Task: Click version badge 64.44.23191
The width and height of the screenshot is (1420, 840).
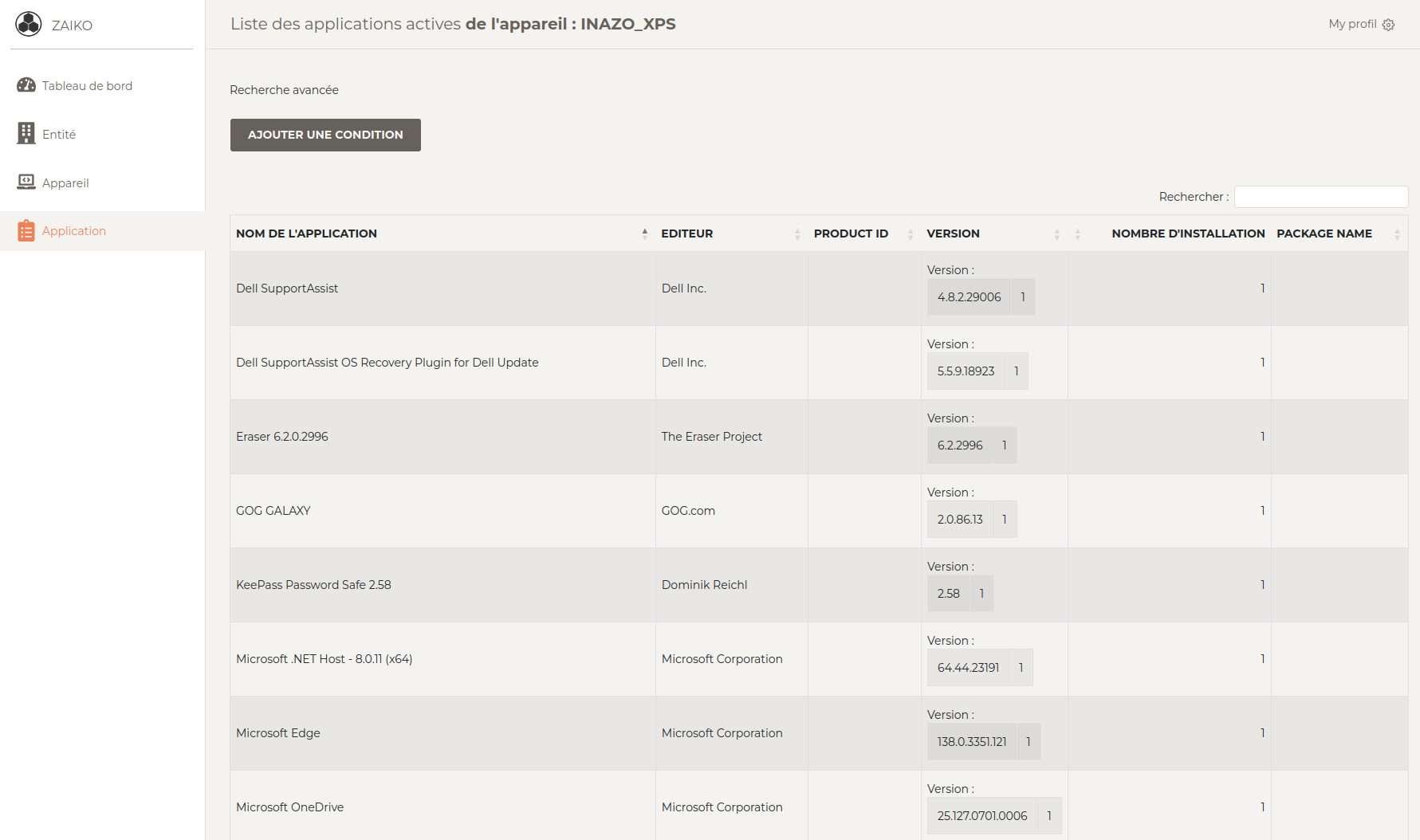Action: pyautogui.click(x=968, y=668)
